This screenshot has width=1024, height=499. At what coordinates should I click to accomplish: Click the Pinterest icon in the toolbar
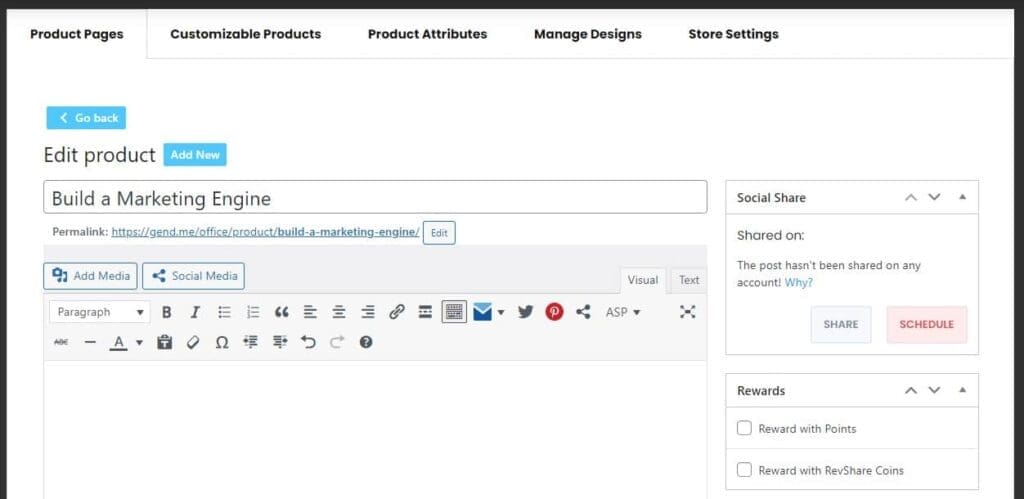tap(554, 312)
